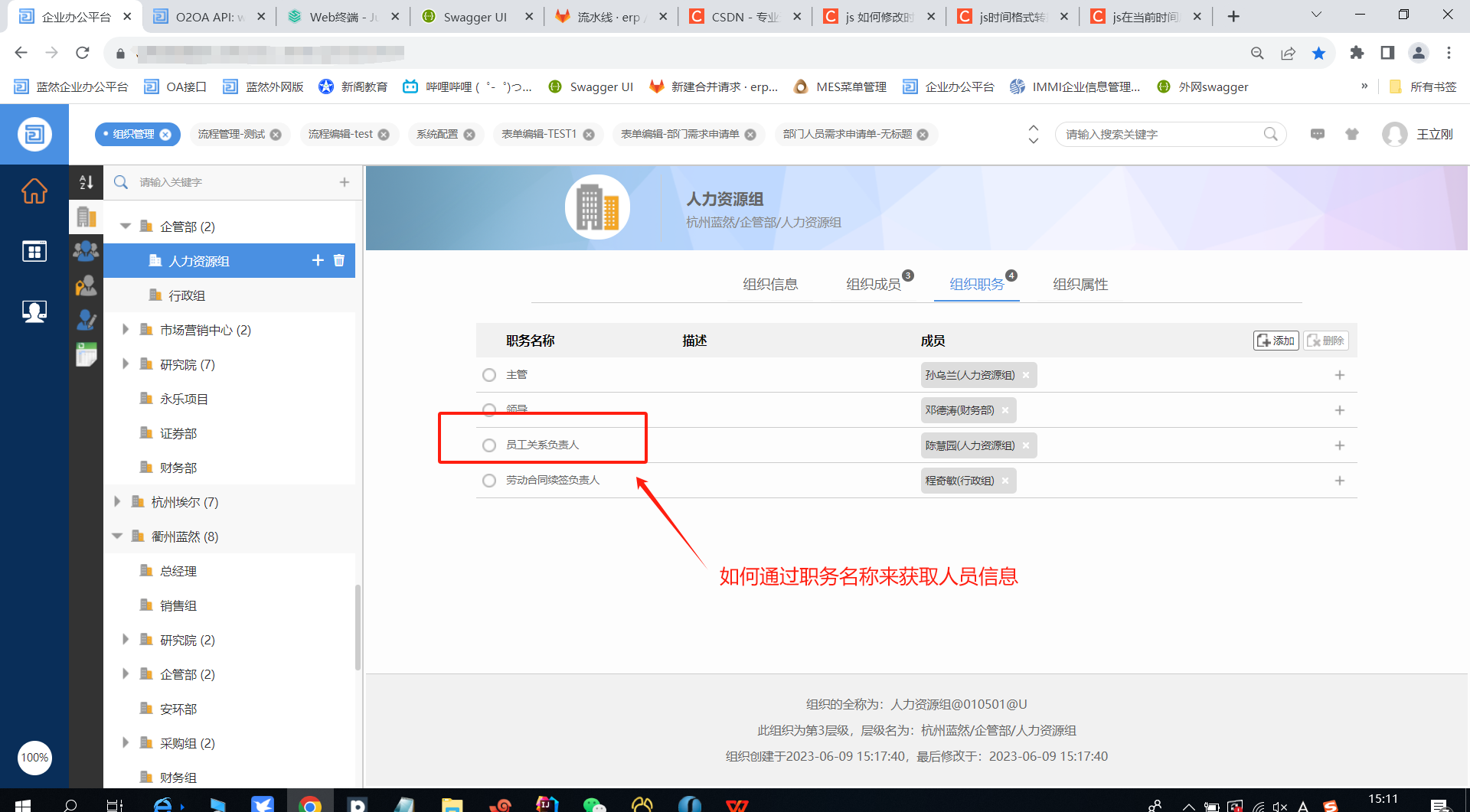Select the 员工关系负责人 radio button
Viewport: 1470px width, 812px height.
point(489,445)
